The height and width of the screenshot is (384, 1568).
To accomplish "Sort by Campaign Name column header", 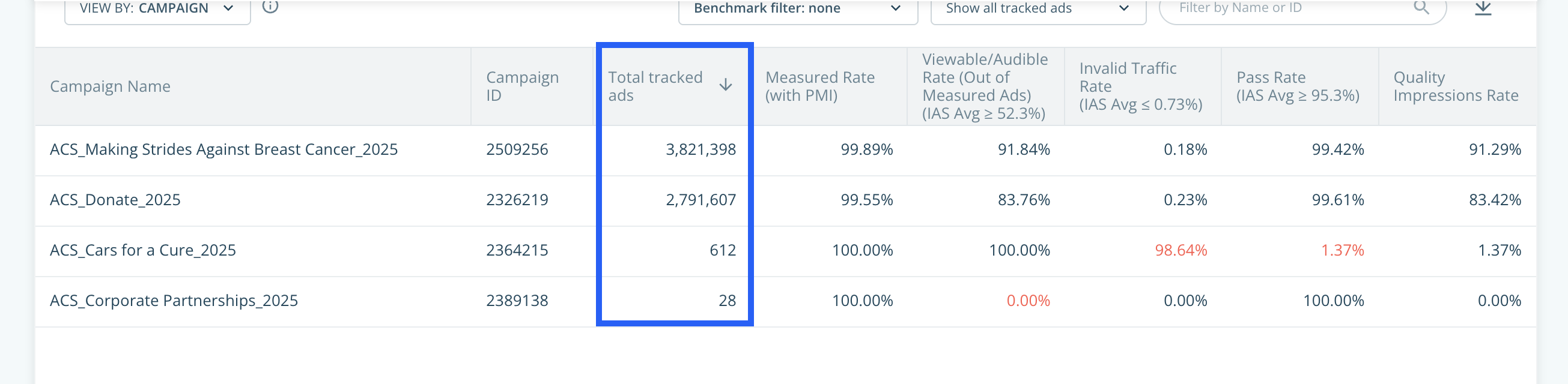I will coord(110,87).
